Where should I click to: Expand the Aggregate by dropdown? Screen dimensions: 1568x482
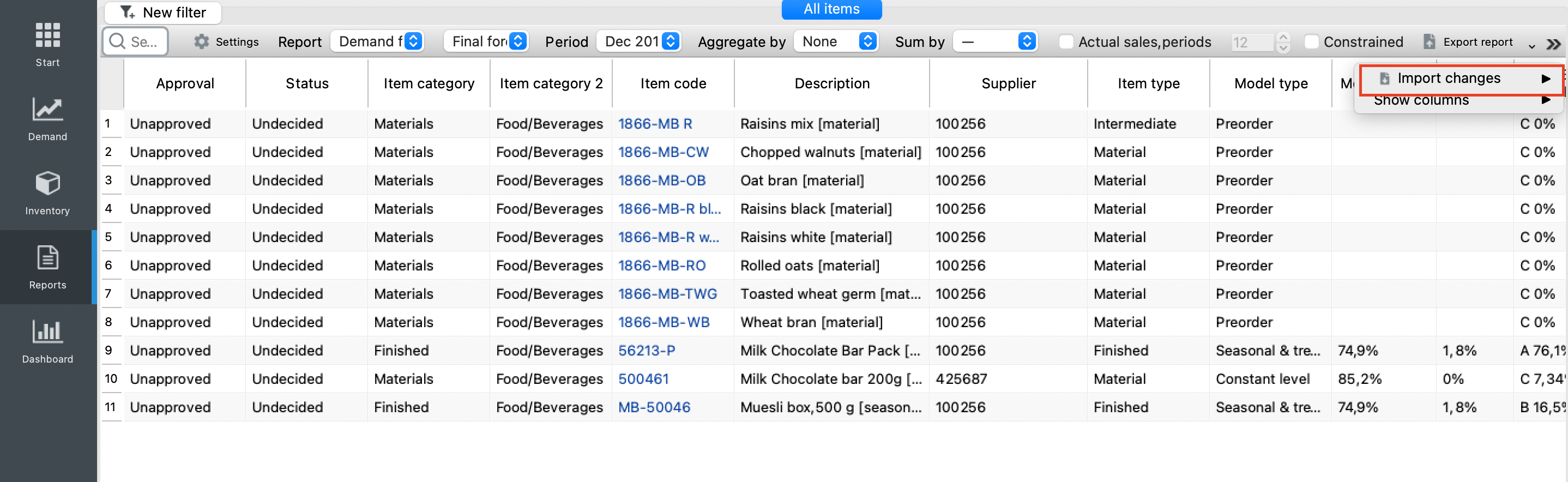click(x=836, y=41)
